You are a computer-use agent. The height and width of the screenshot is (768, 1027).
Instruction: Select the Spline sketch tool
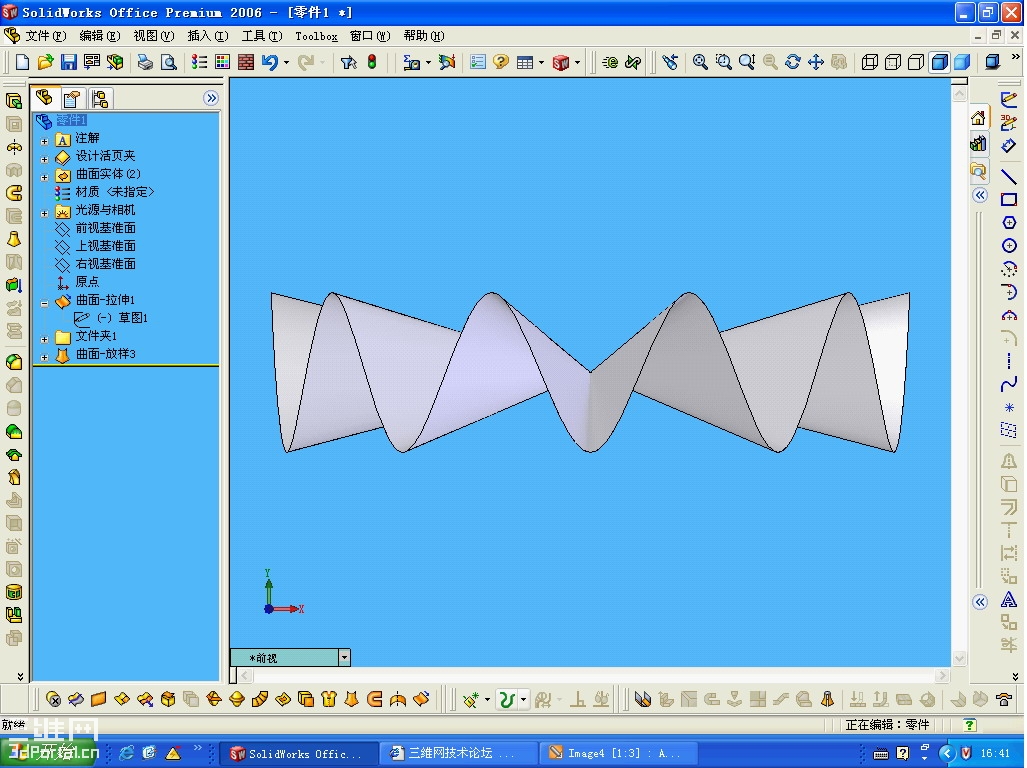coord(1009,384)
